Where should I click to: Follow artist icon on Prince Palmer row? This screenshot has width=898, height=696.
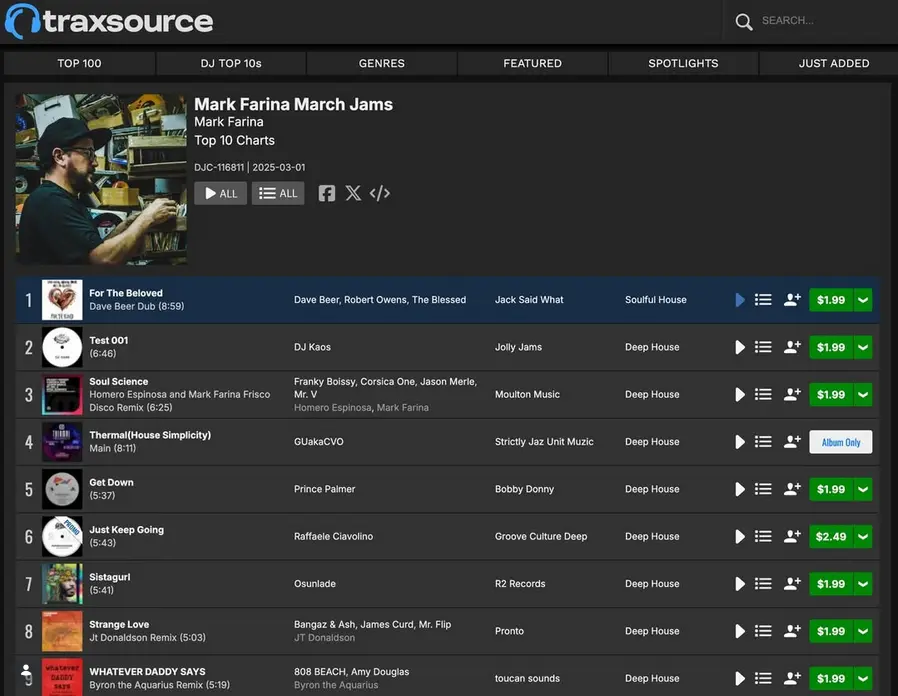coord(792,489)
